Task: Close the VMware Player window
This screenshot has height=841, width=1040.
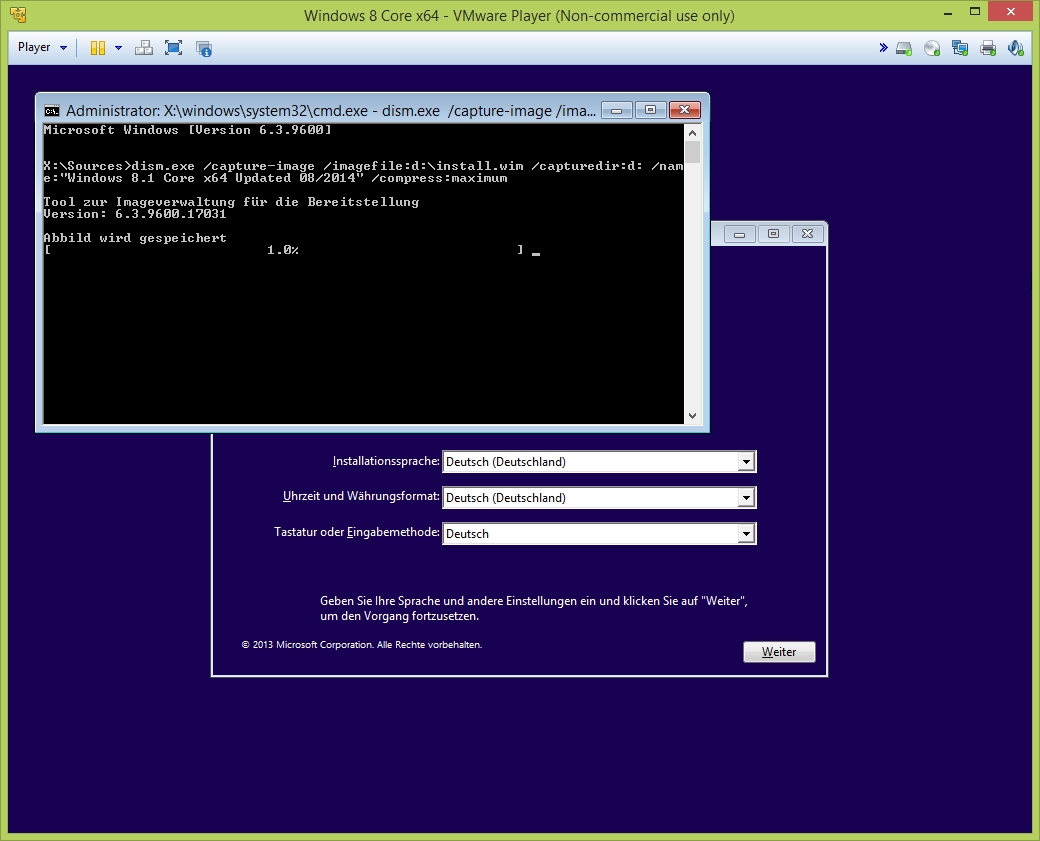Action: coord(1011,12)
